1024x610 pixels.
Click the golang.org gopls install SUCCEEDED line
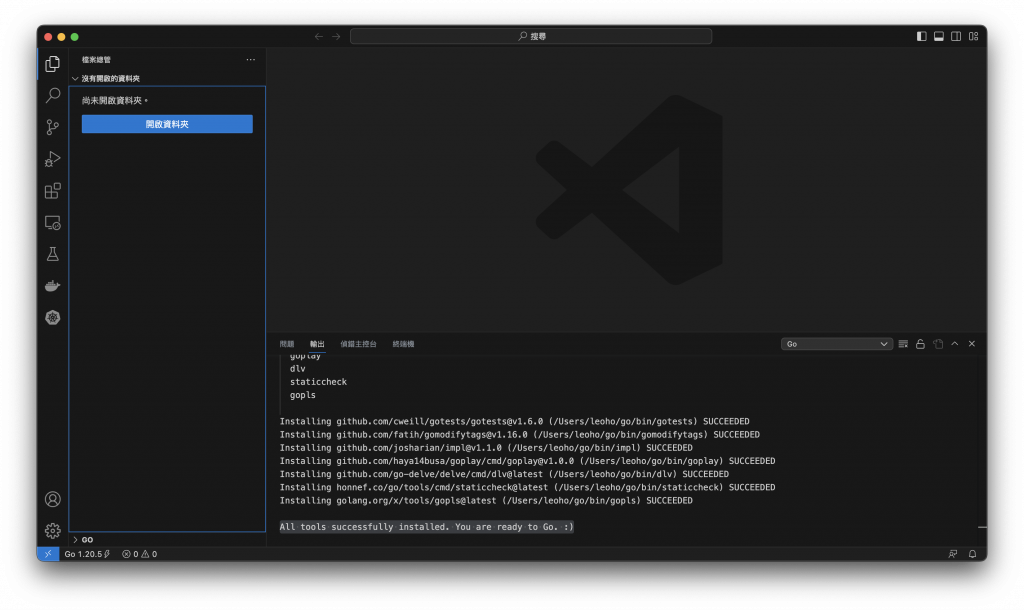486,500
